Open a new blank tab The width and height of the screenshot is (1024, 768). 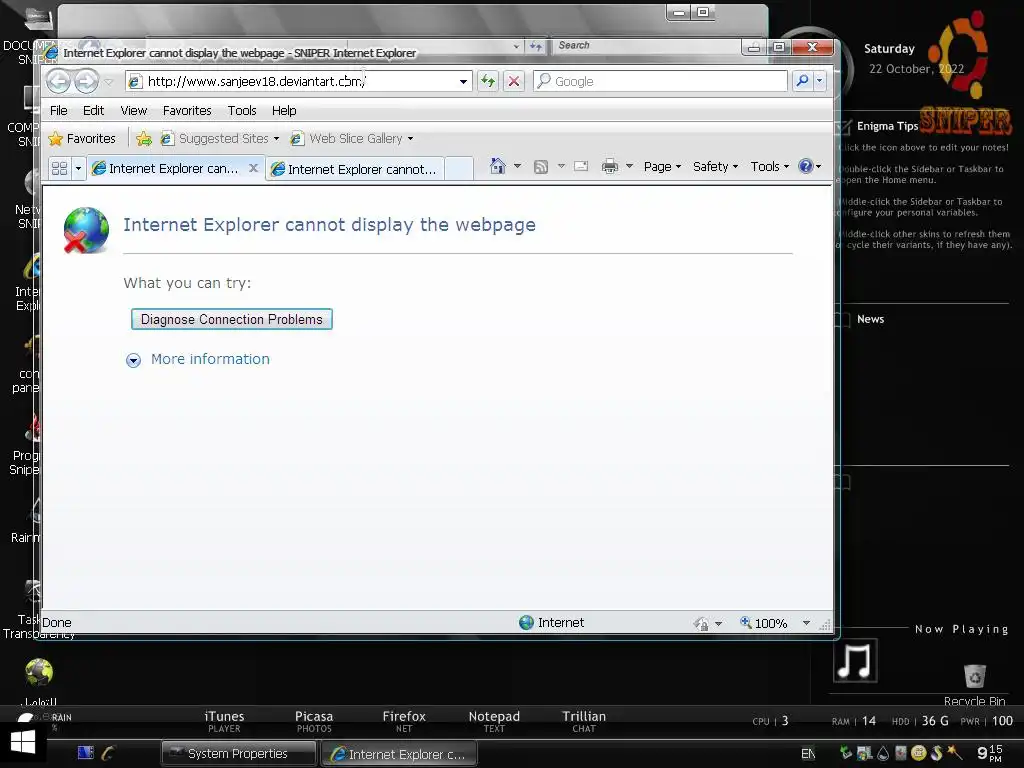click(459, 168)
